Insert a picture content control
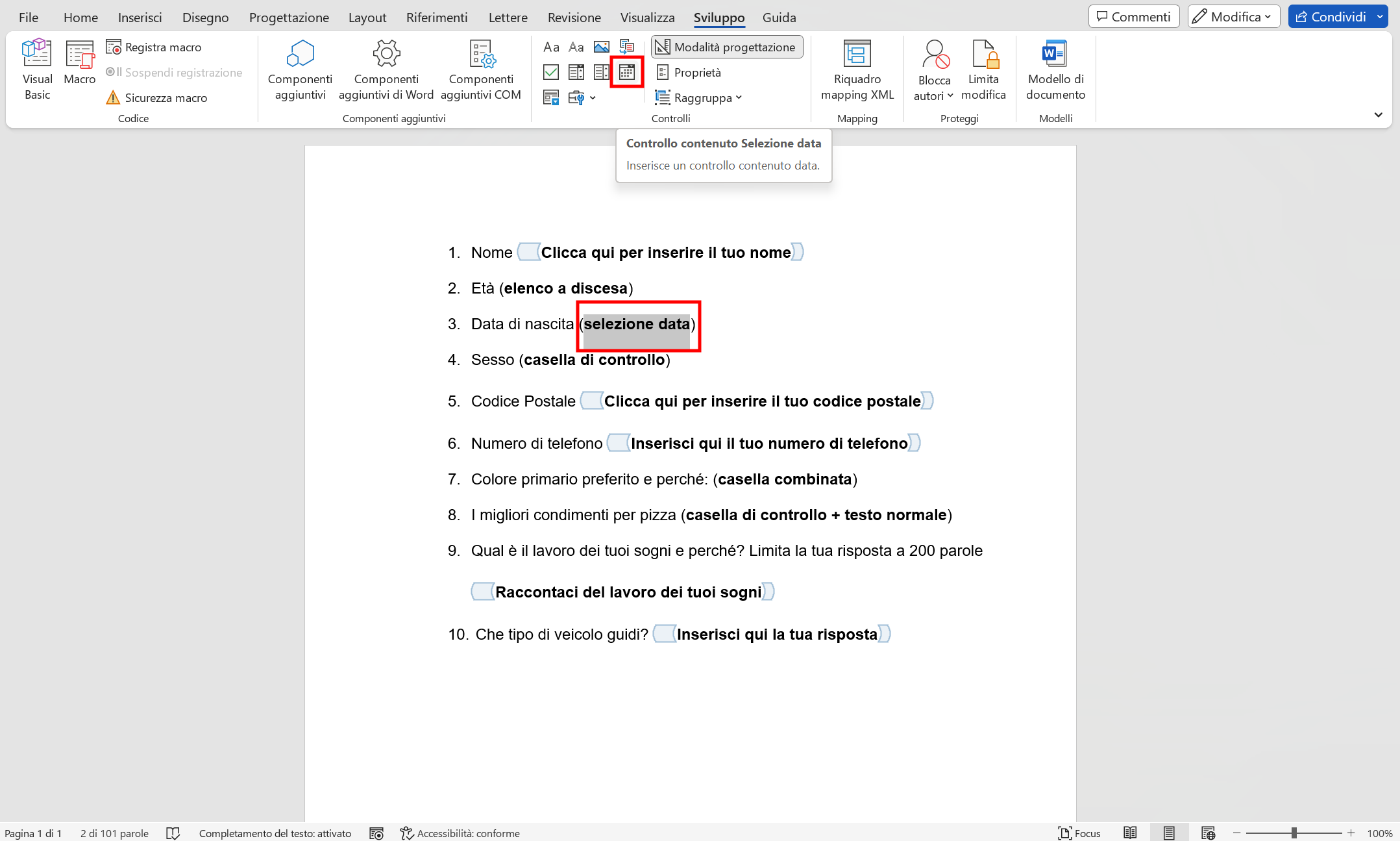 coord(602,46)
